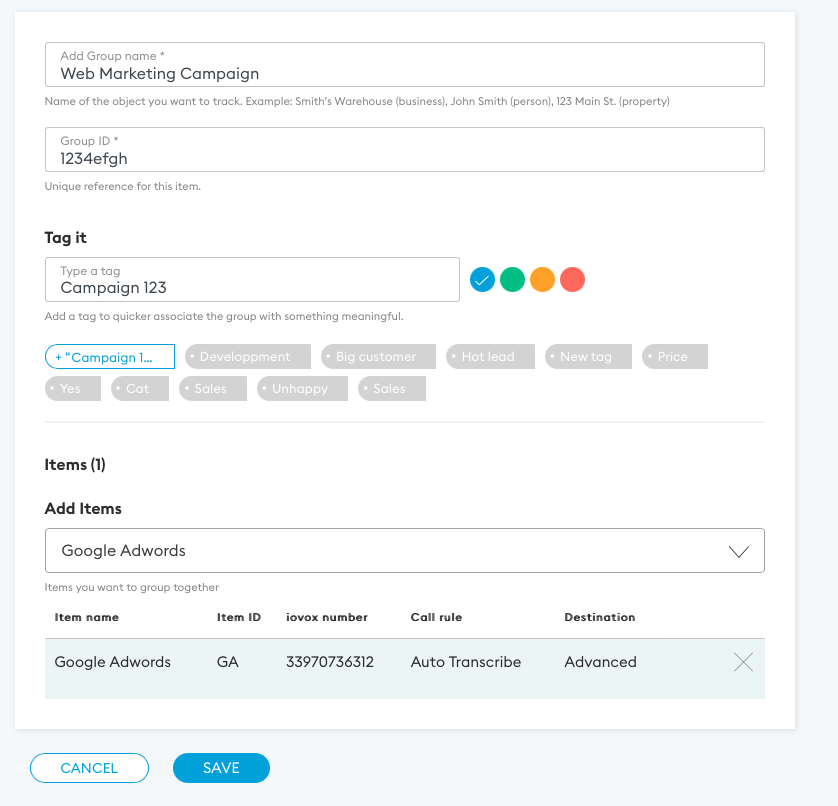Toggle the Developpment tag chip
Screen dimensions: 838x806
[245, 357]
